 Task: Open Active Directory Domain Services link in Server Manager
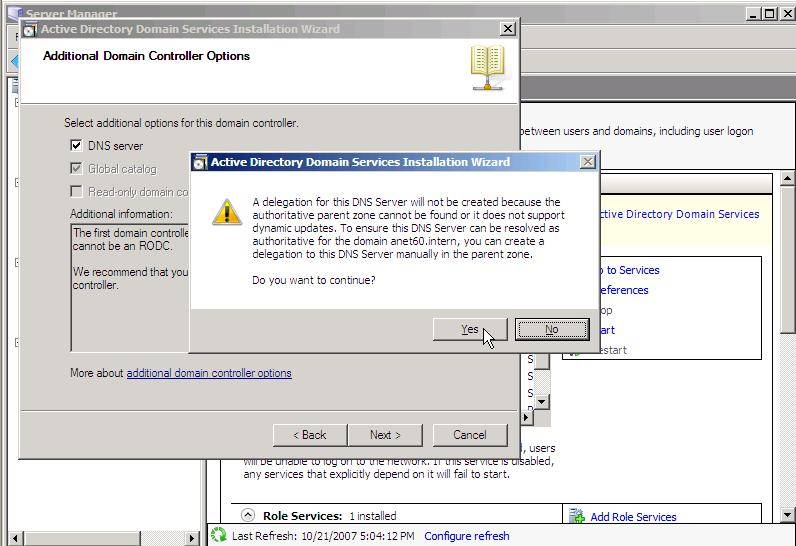pos(679,214)
